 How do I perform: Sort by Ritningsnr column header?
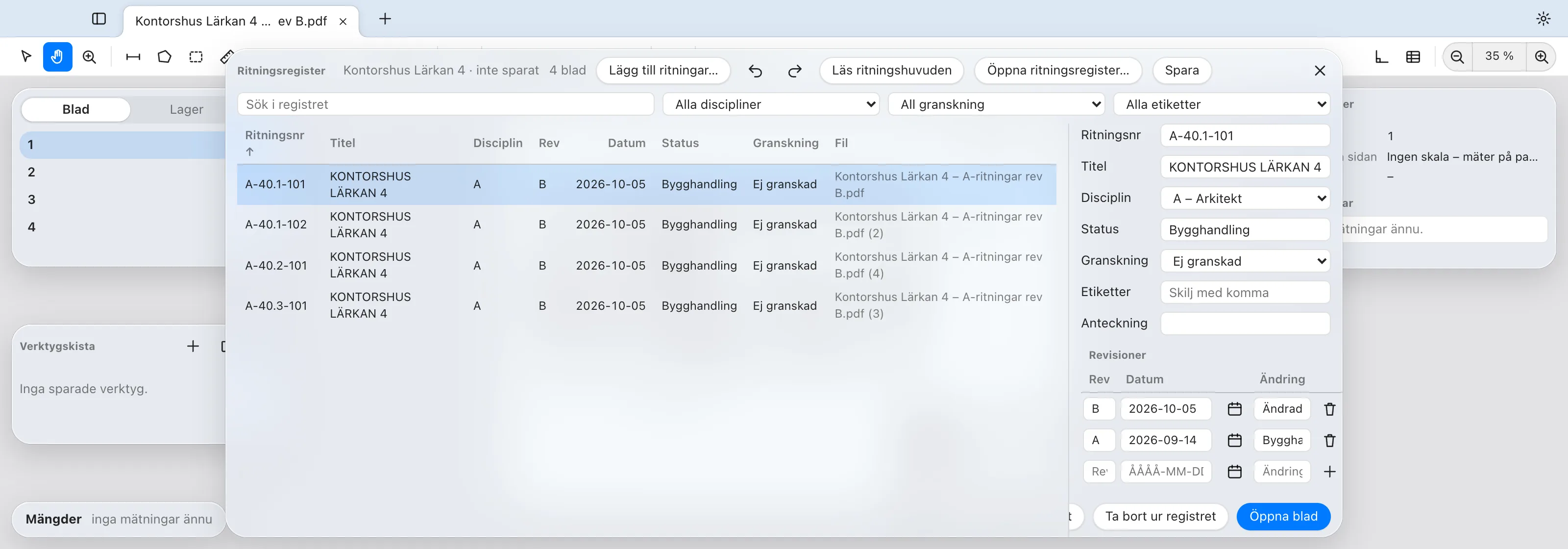[x=274, y=143]
